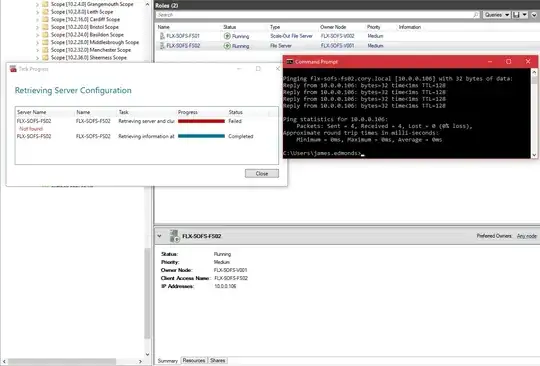The image size is (540, 366).
Task: Click the save query disk icon
Action: tap(516, 15)
